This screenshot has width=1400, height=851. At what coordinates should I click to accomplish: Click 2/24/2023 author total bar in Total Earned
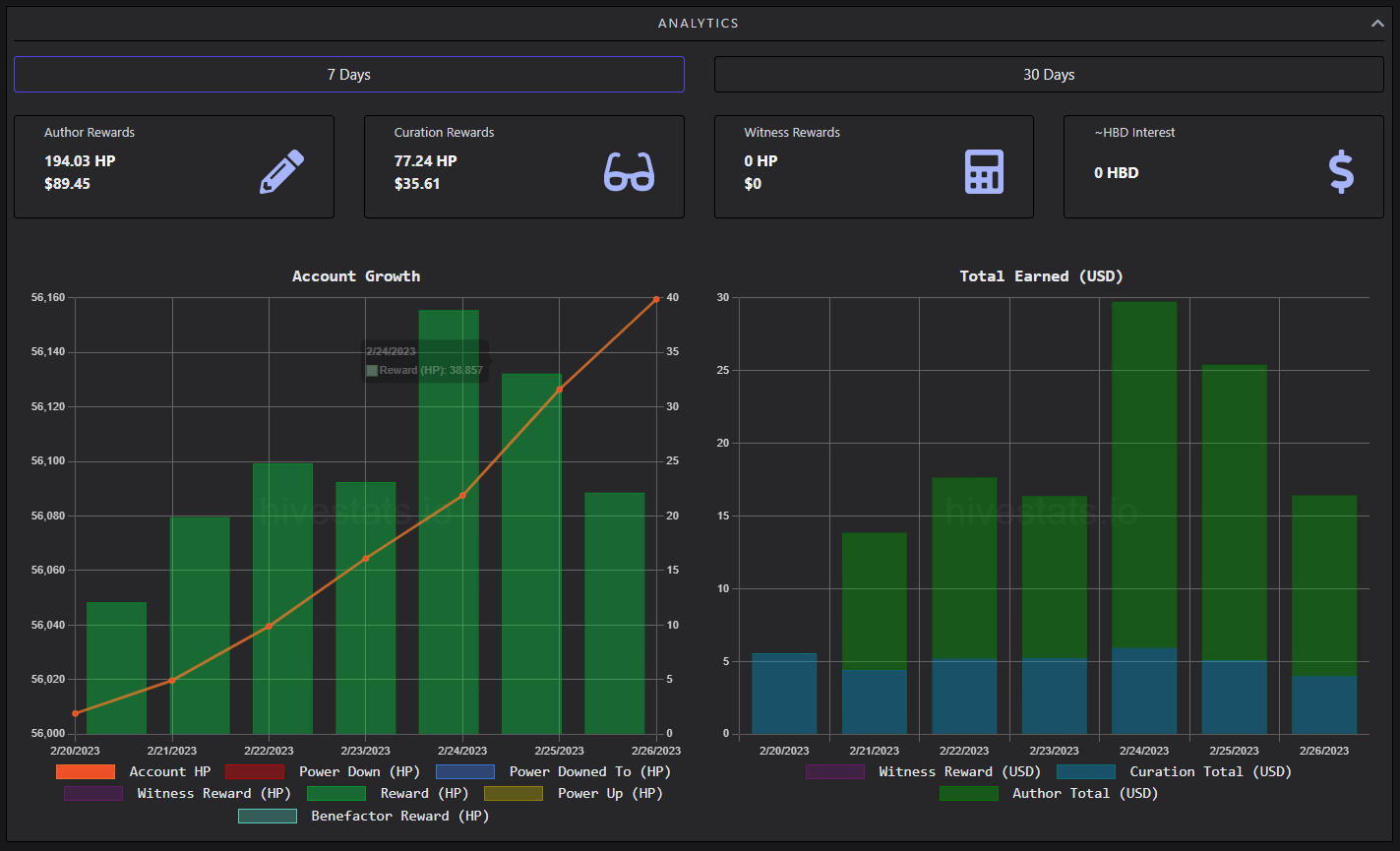coord(1144,475)
